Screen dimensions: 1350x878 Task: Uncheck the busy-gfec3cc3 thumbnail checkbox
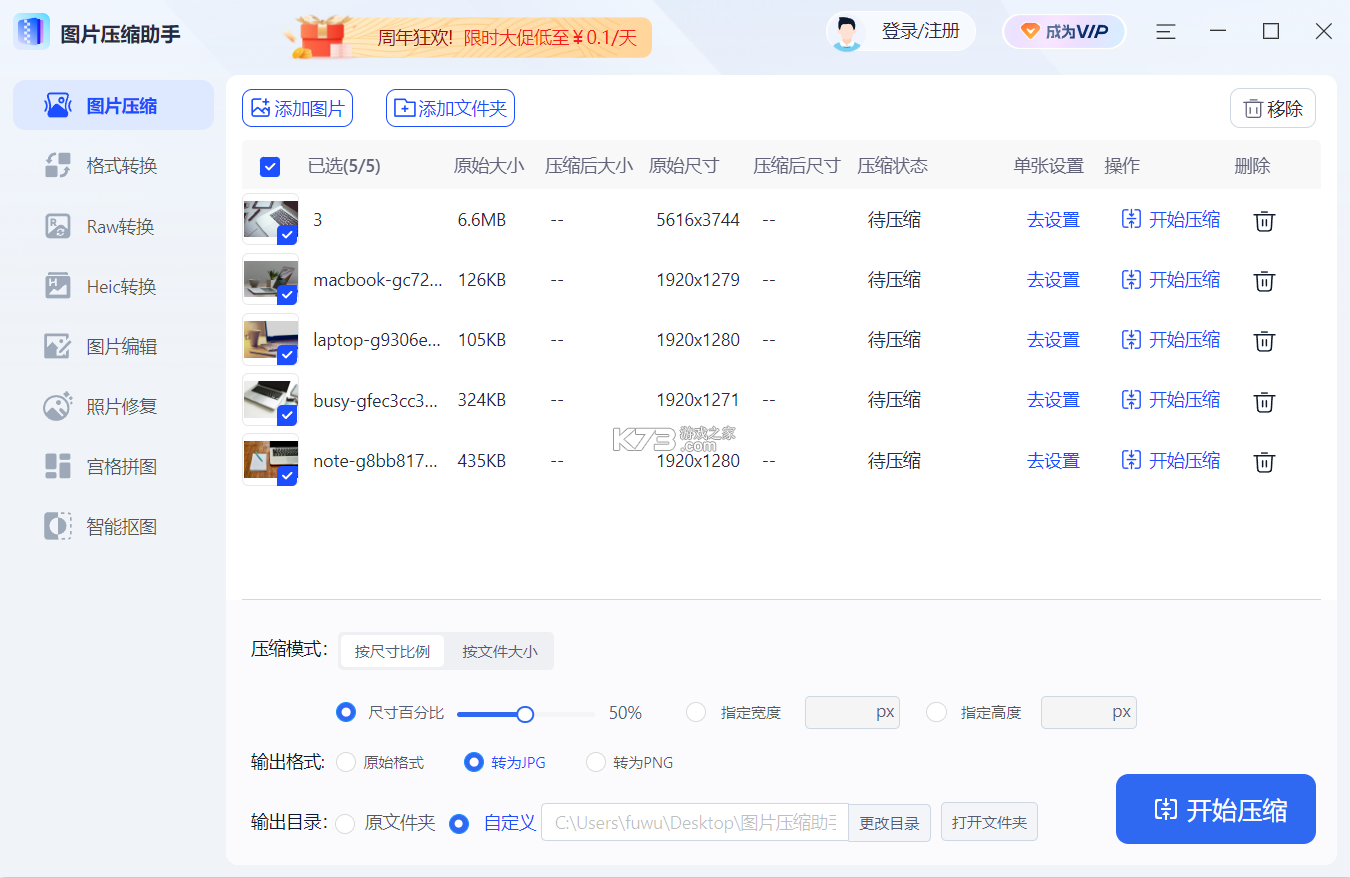(x=287, y=415)
